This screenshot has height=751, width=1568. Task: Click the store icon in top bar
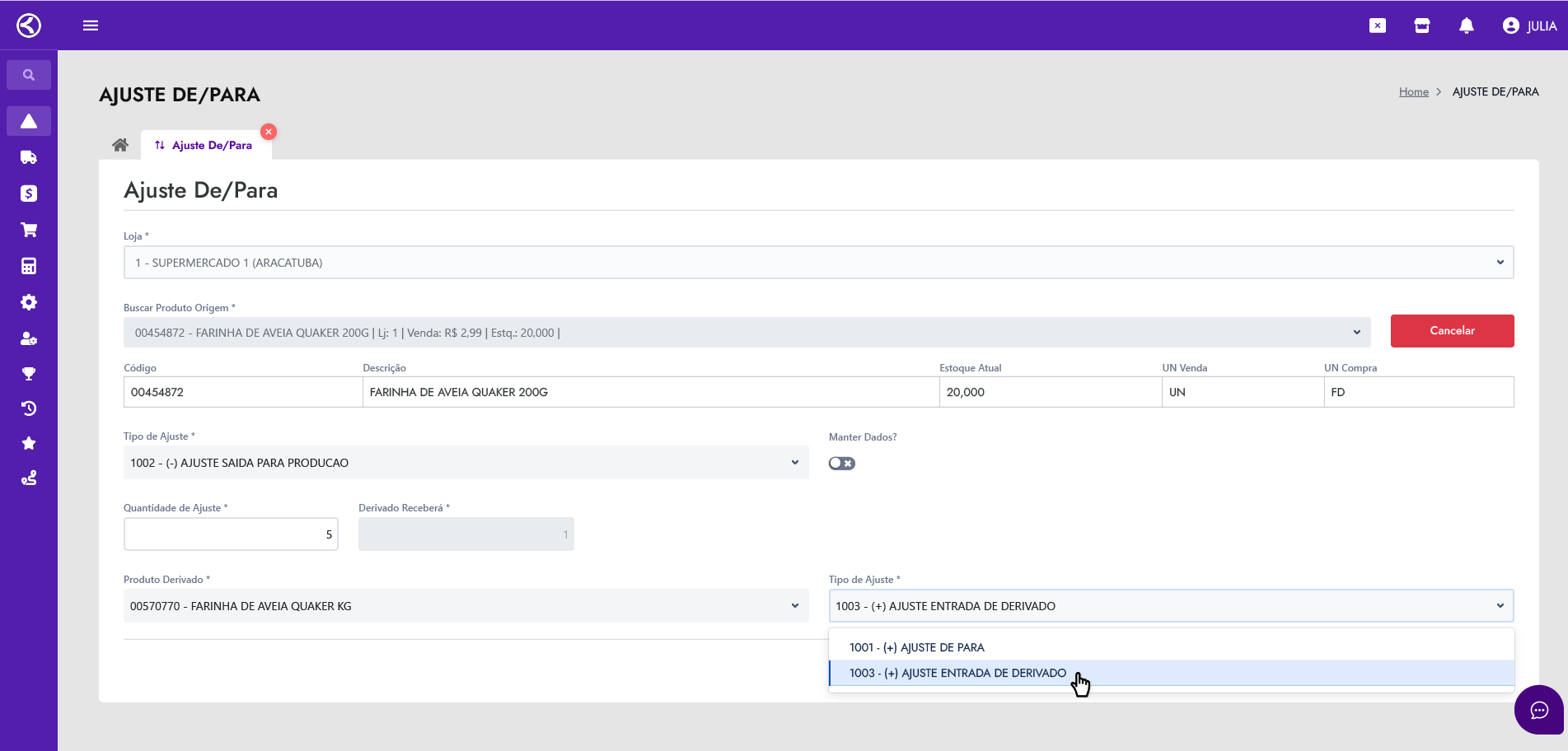[1421, 26]
